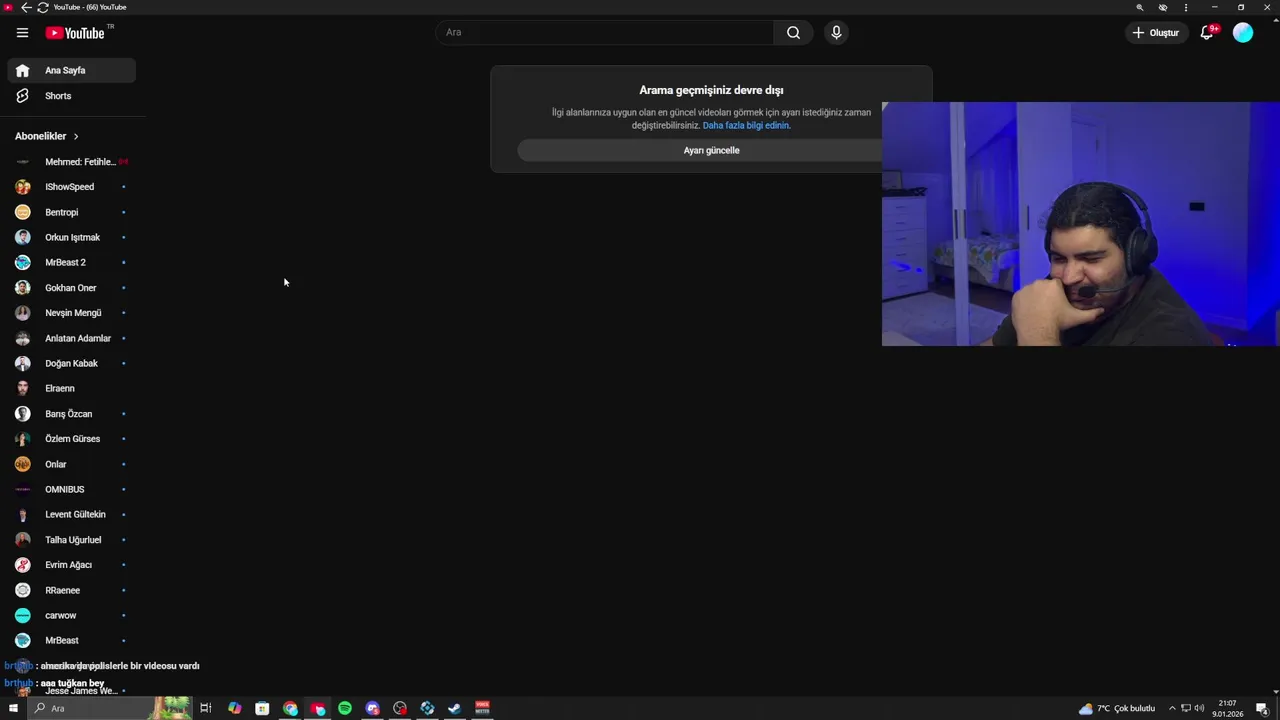The height and width of the screenshot is (720, 1280).
Task: Open network icon in system tray
Action: pos(1186,708)
